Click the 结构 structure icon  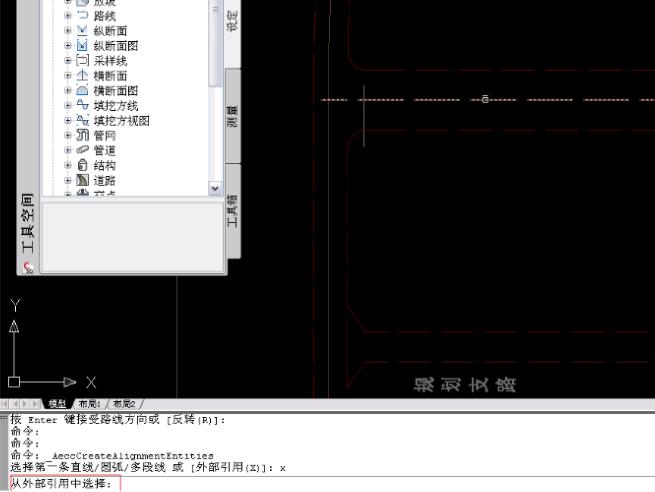(x=82, y=165)
